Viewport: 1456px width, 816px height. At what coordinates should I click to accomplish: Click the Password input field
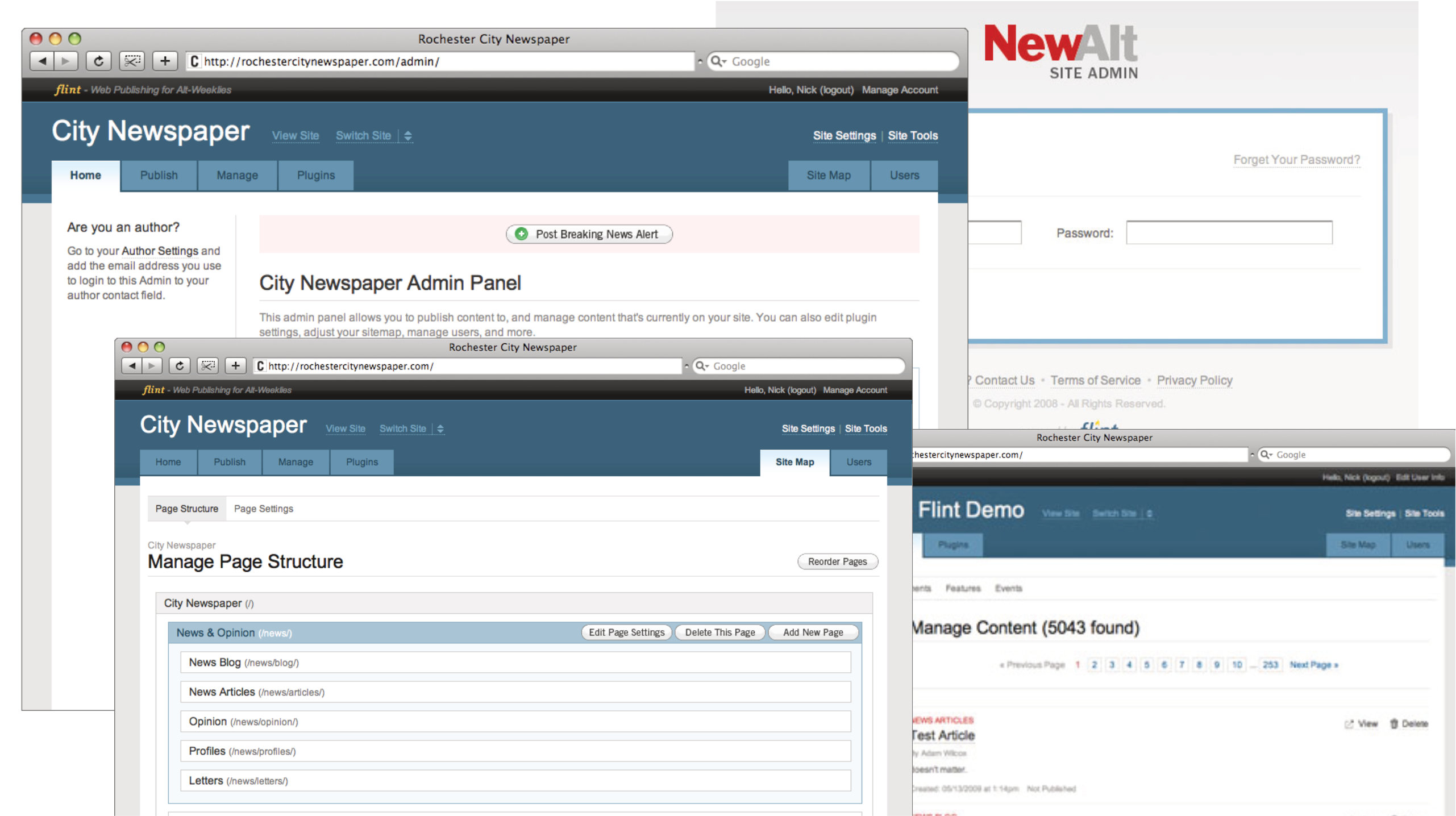pyautogui.click(x=1229, y=232)
